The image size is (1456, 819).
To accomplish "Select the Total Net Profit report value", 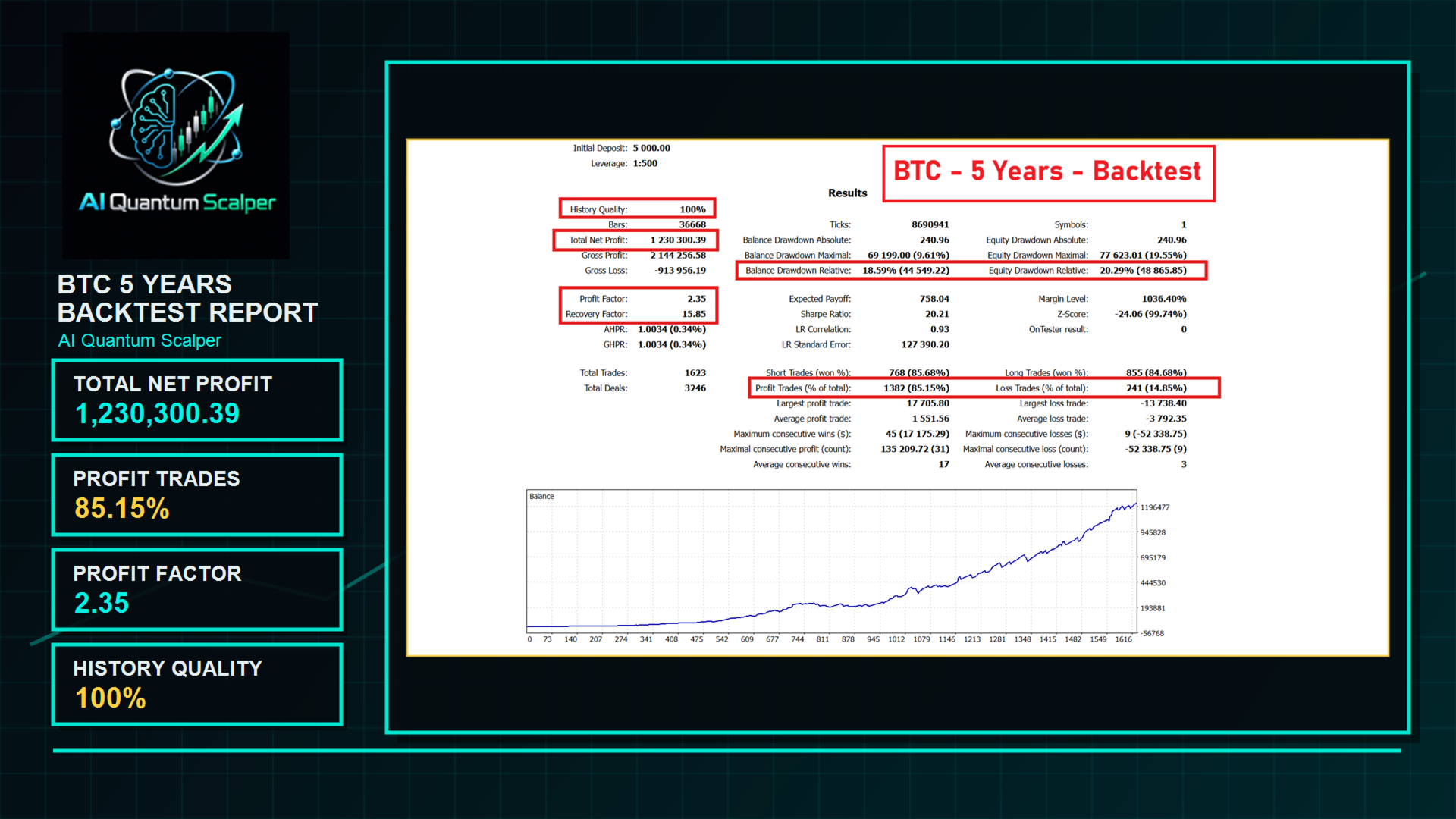I will tap(677, 240).
